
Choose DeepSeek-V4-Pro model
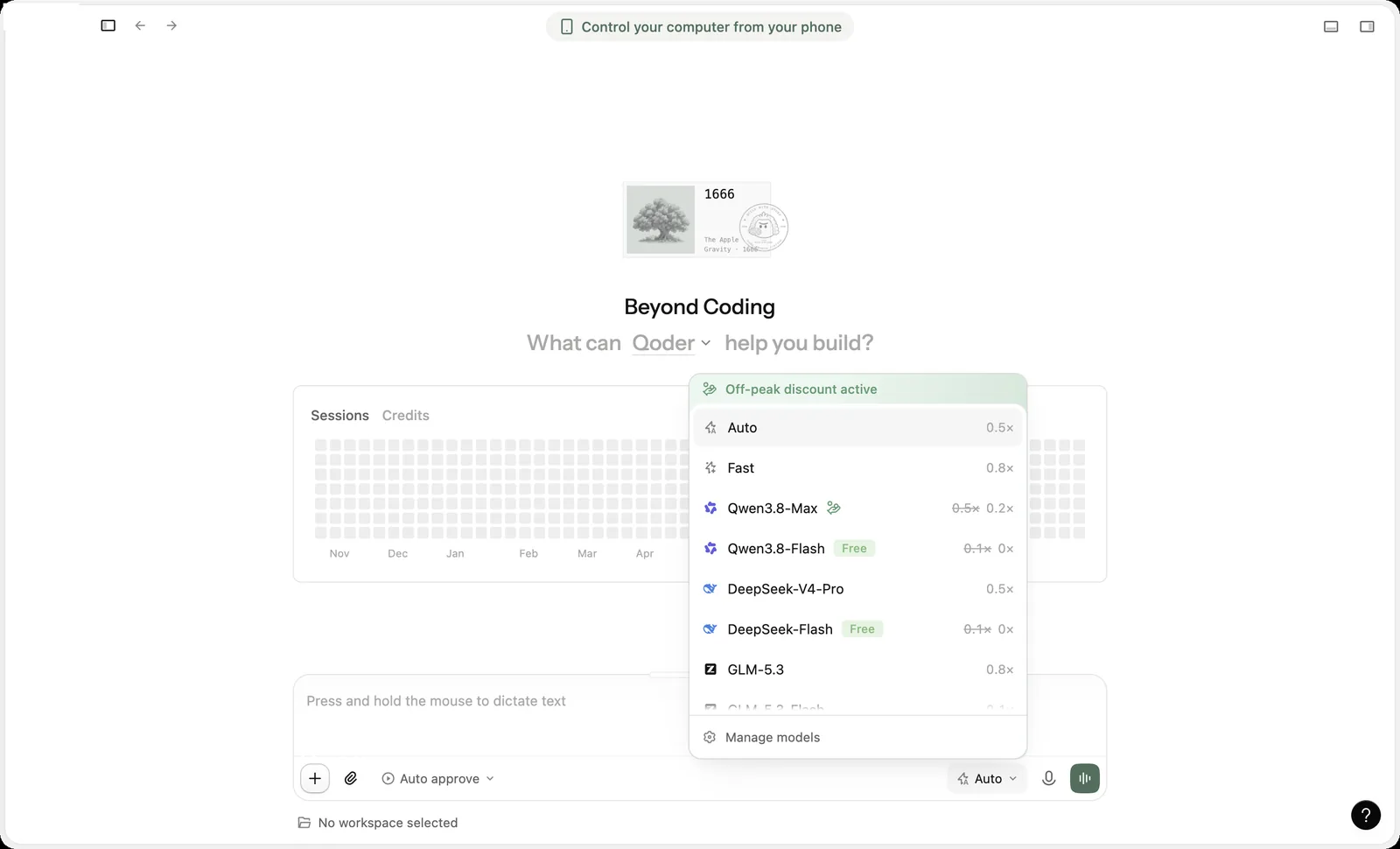tap(857, 589)
